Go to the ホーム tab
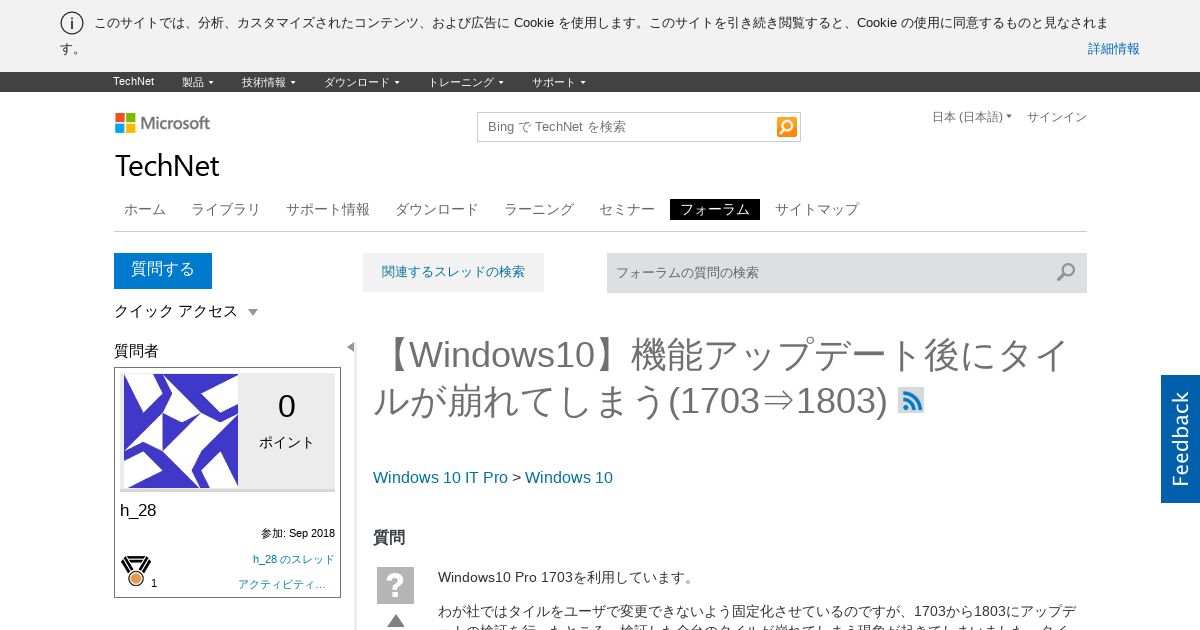The width and height of the screenshot is (1200, 630). 145,209
